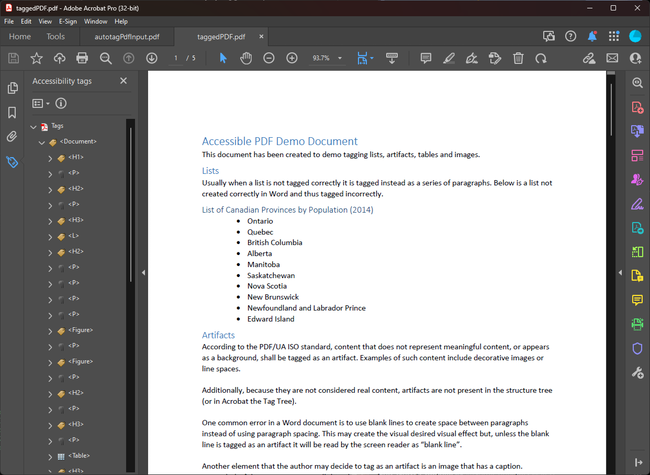The height and width of the screenshot is (475, 650).
Task: Zoom out with the minus button
Action: point(269,58)
